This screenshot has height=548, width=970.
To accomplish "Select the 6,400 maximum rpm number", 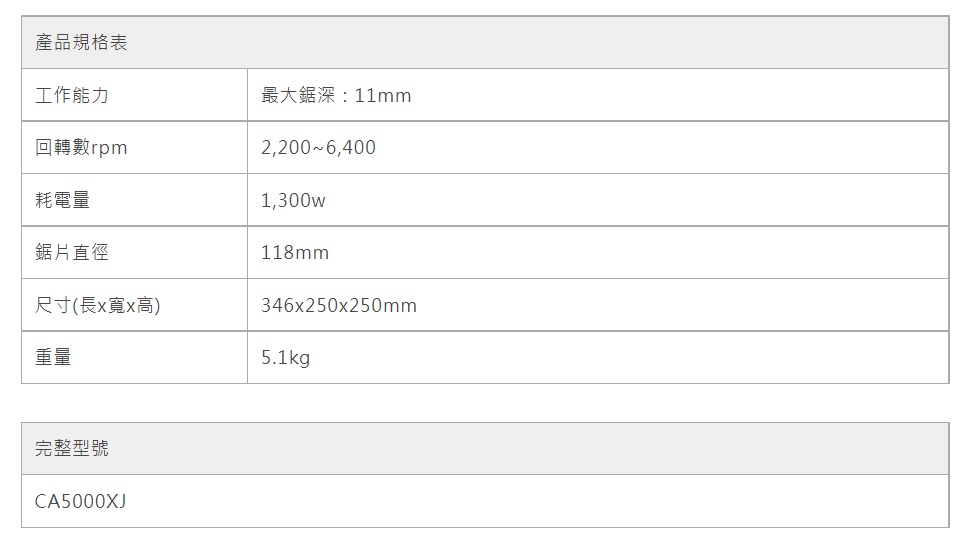I will 351,148.
